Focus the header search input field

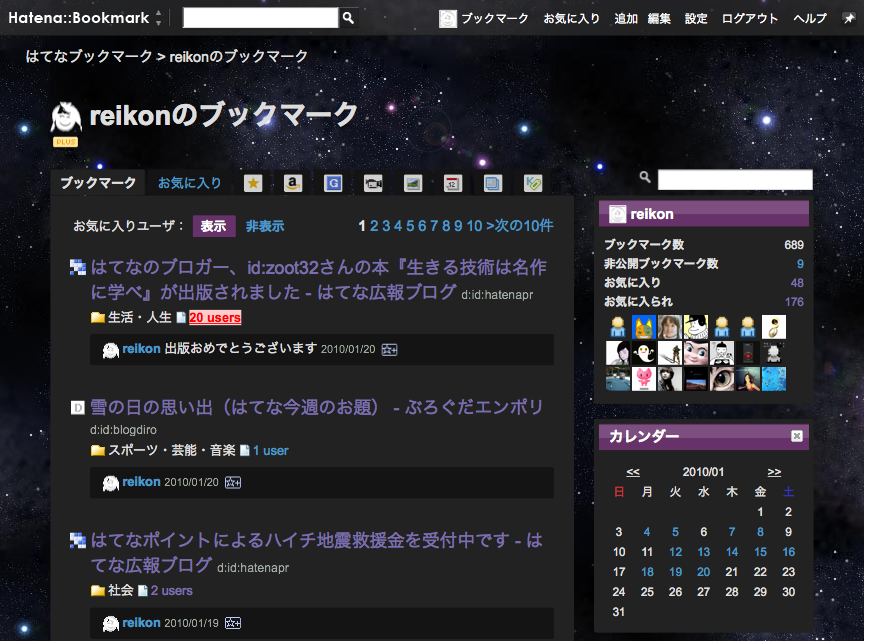tap(260, 18)
